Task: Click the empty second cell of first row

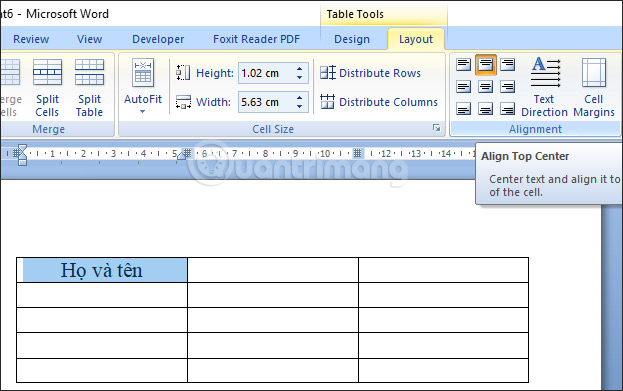Action: pos(273,270)
